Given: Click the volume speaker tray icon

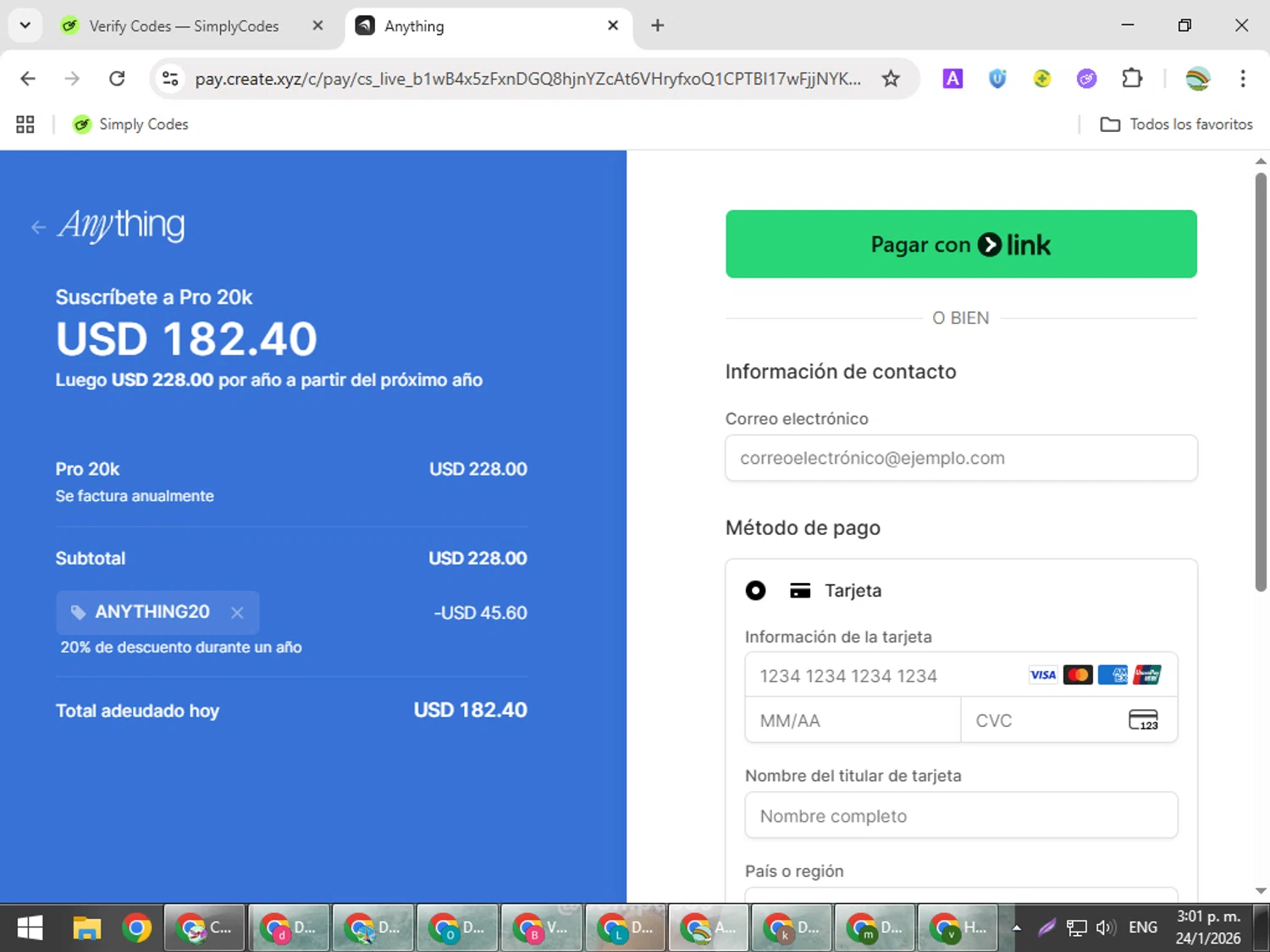Looking at the screenshot, I should (1106, 928).
